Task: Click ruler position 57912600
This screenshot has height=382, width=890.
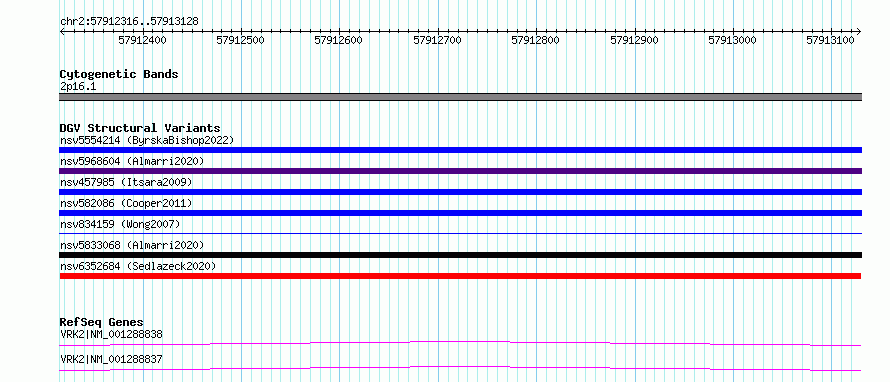Action: tap(339, 40)
